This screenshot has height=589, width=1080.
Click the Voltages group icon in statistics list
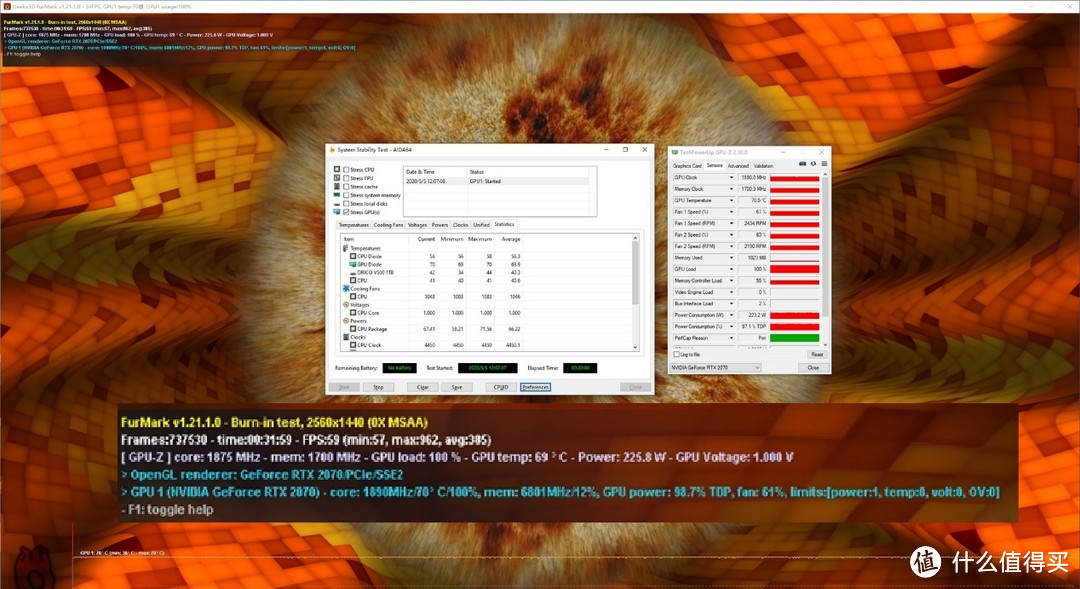tap(346, 304)
